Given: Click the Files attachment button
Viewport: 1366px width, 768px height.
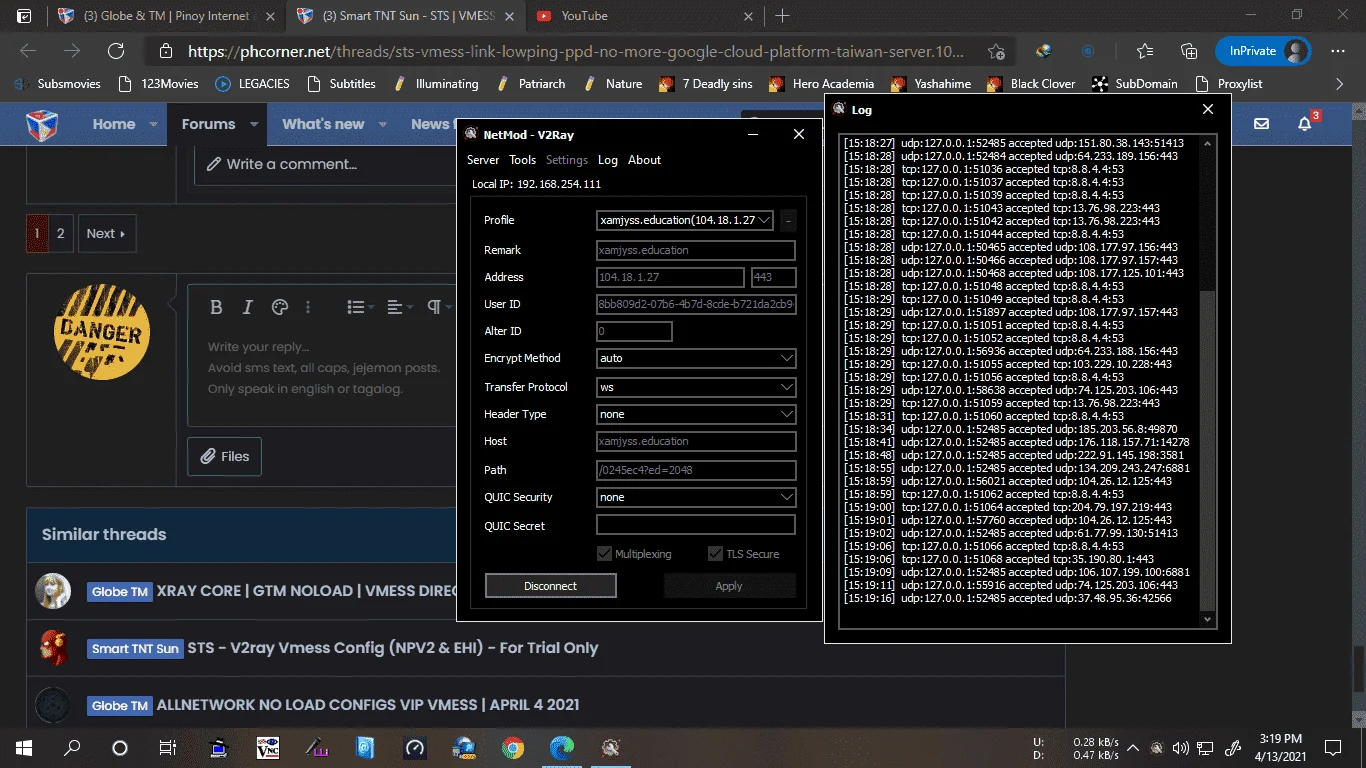Looking at the screenshot, I should pos(225,456).
